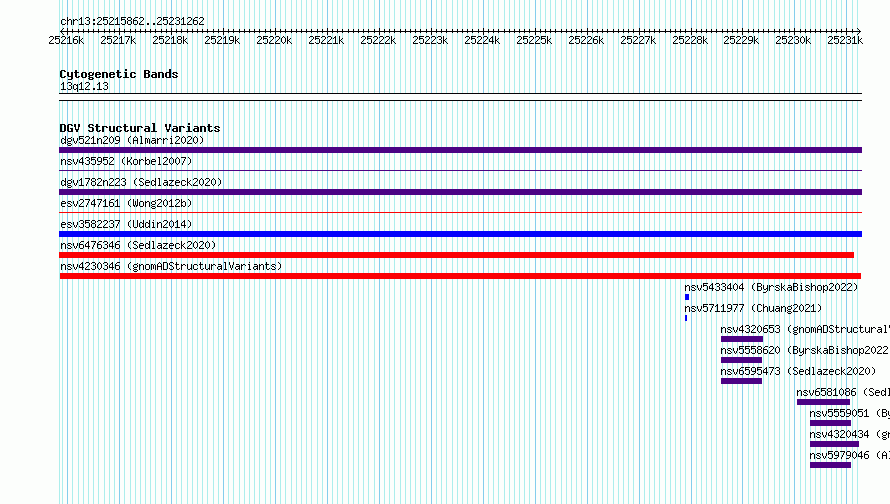This screenshot has width=890, height=504.
Task: Click the 25222k ruler tick label
Action: pyautogui.click(x=379, y=41)
